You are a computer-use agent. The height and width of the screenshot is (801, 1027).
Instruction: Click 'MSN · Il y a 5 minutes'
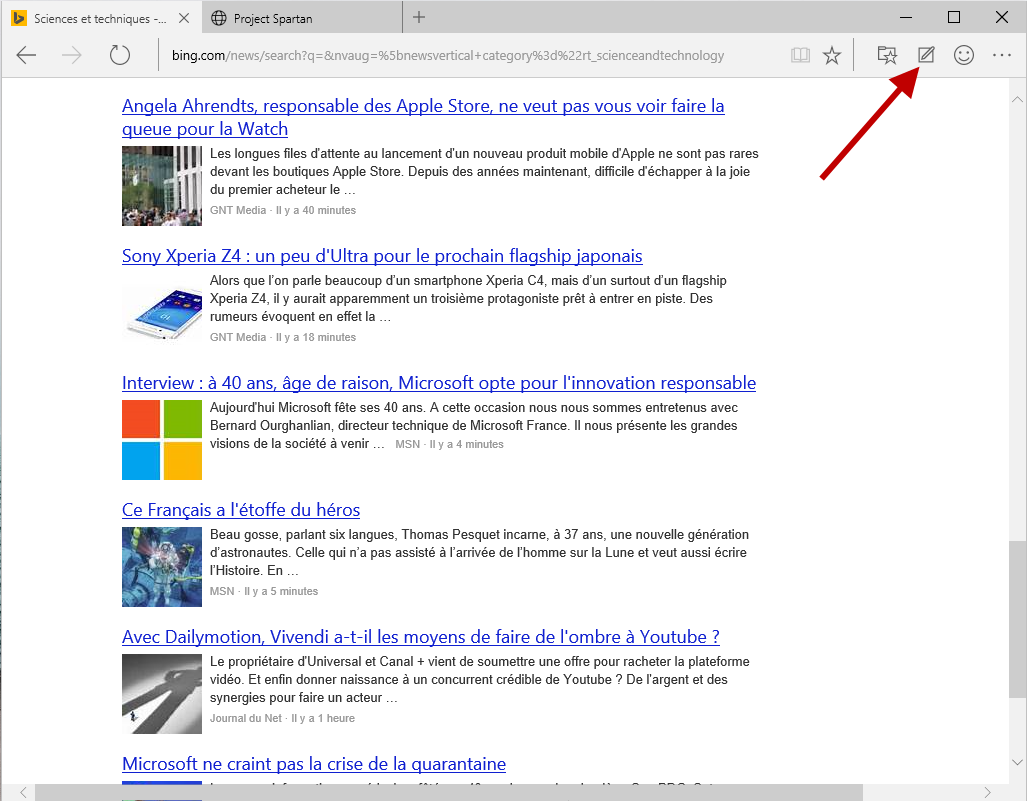264,591
